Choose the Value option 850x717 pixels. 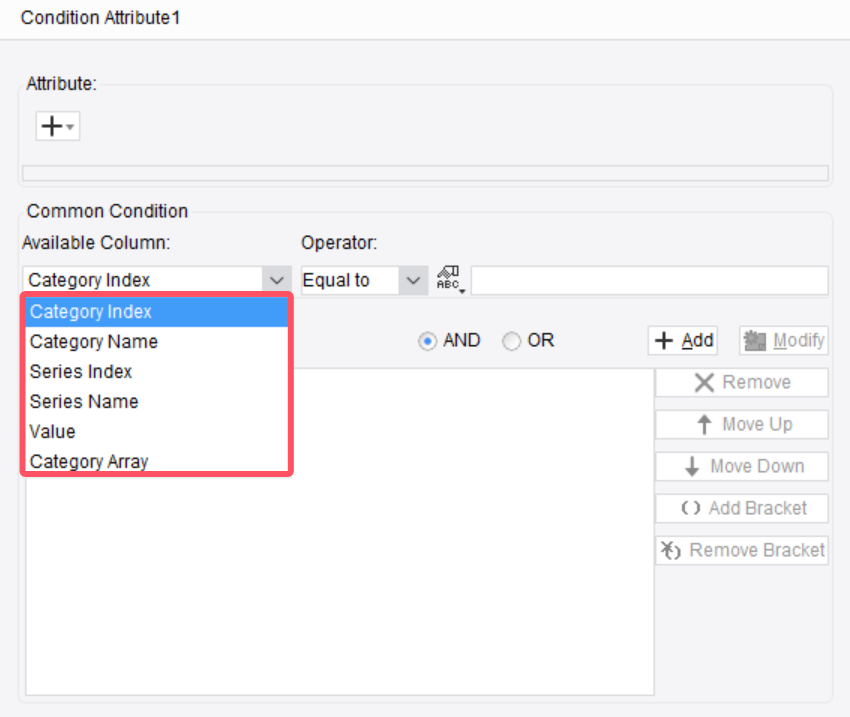(157, 432)
